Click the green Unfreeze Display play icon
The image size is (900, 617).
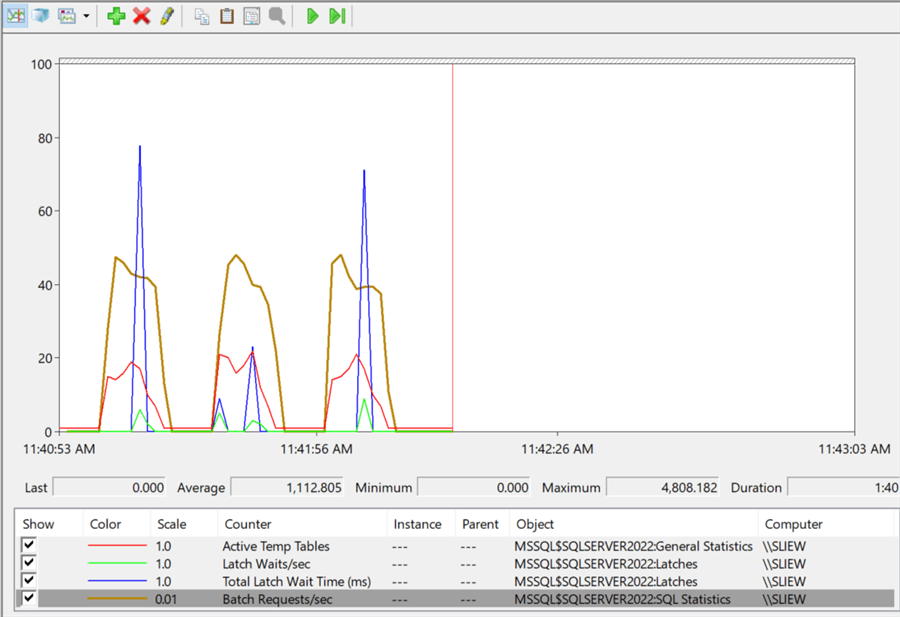(312, 15)
